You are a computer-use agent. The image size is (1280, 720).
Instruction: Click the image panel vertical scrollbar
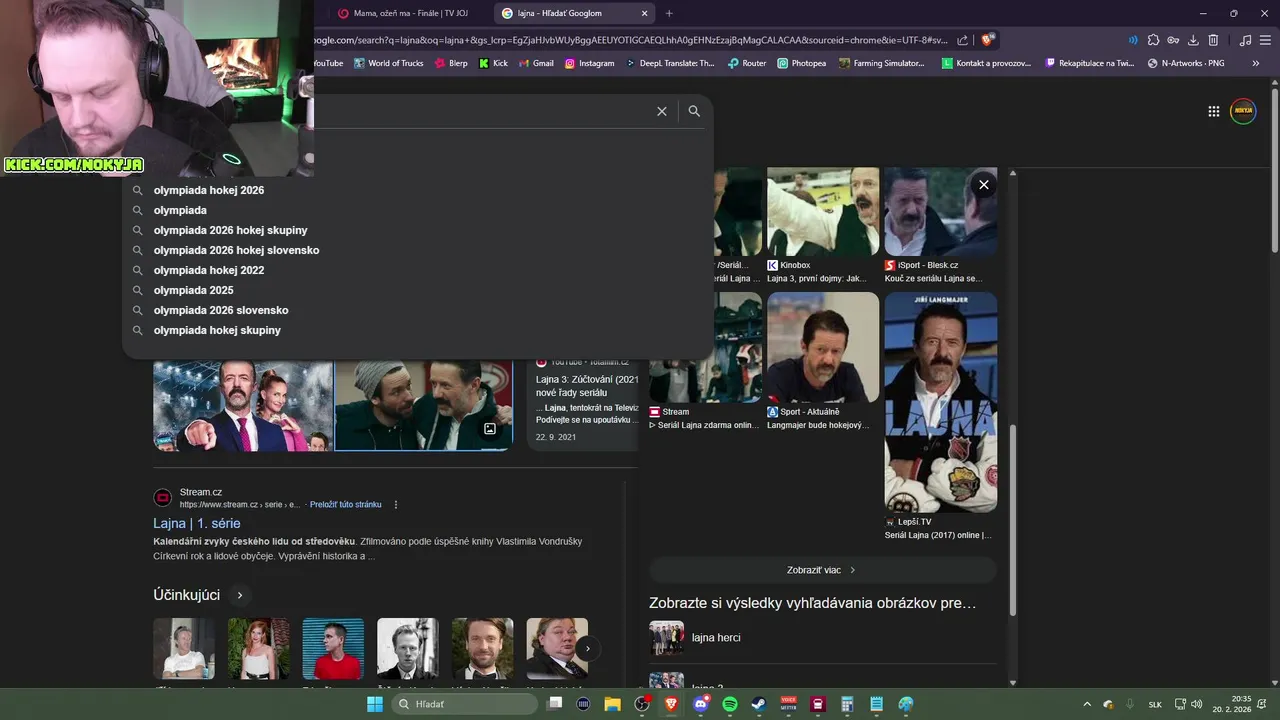click(1013, 520)
